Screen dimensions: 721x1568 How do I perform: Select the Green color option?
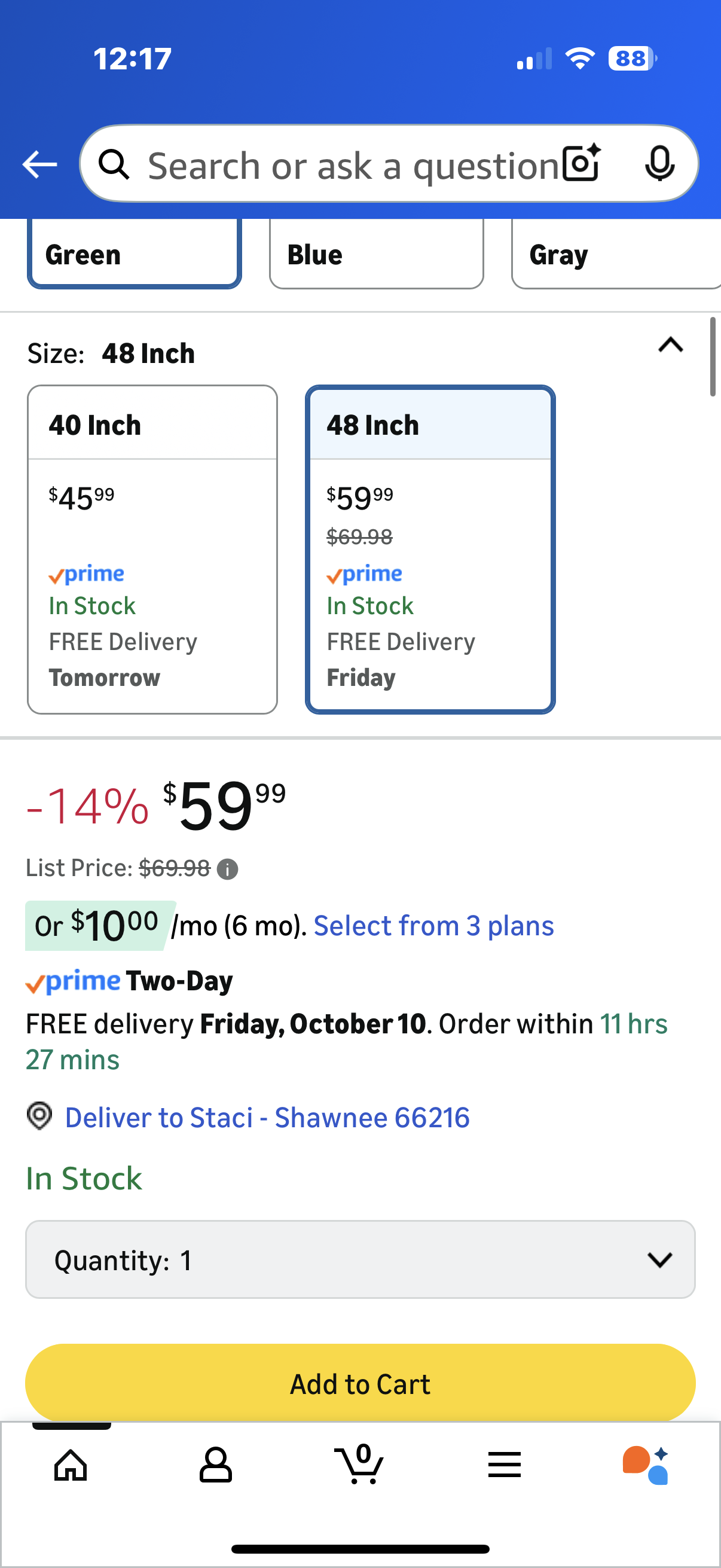click(x=134, y=254)
